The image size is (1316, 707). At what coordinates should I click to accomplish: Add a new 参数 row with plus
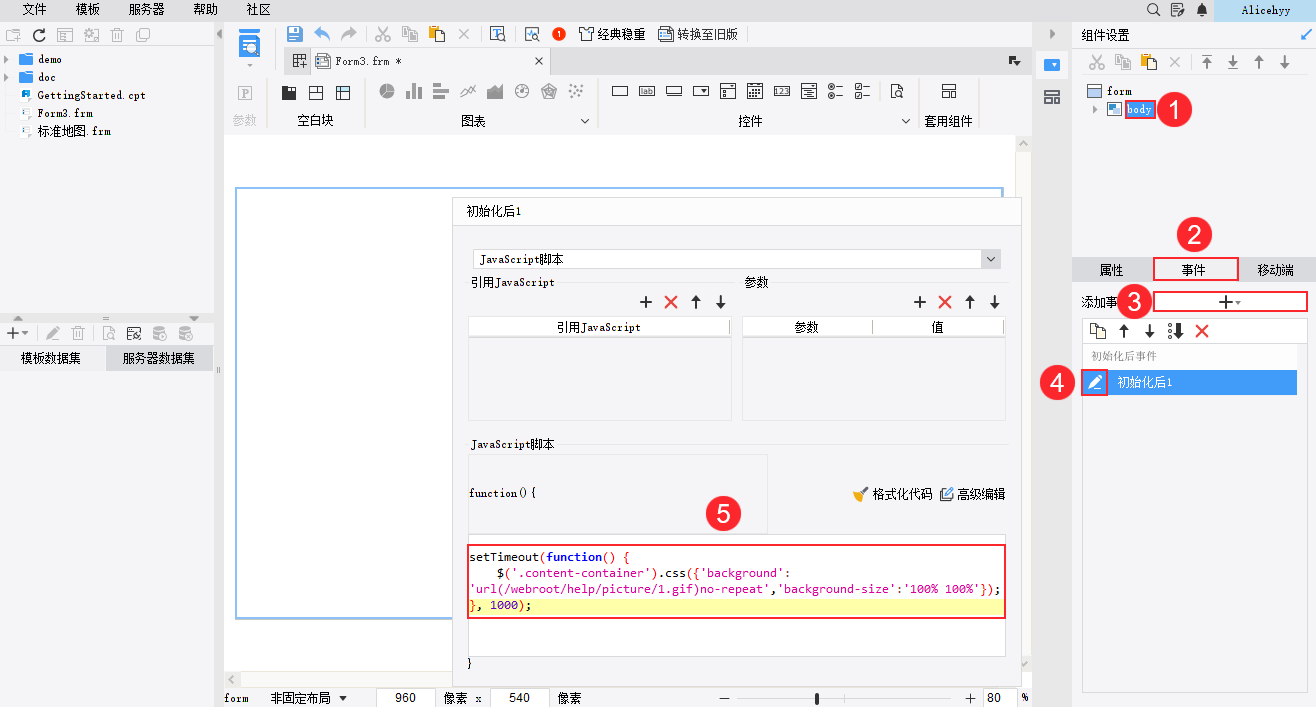920,302
